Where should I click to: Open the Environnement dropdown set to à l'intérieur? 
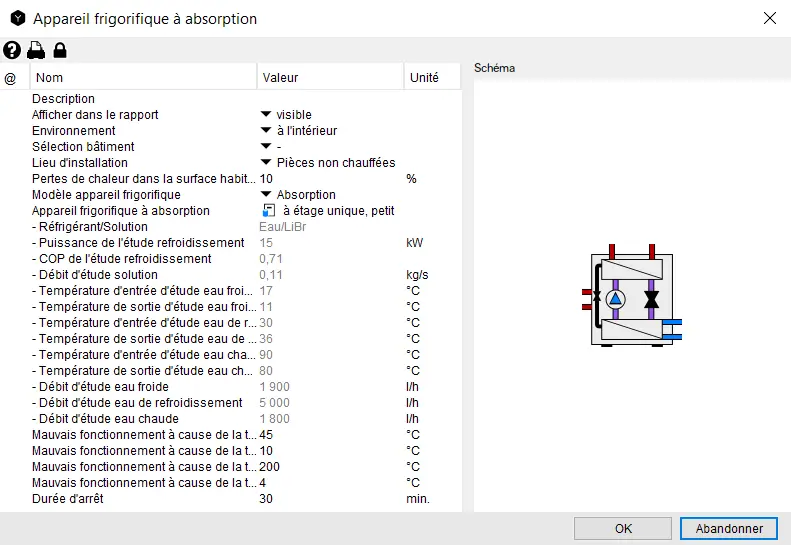[266, 131]
